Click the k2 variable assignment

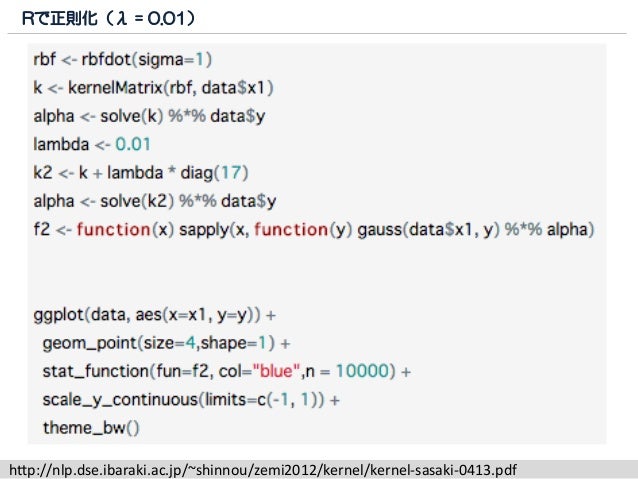pyautogui.click(x=43, y=173)
